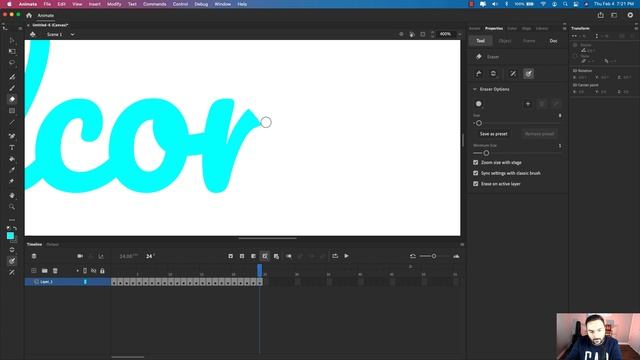Toggle clip content outside stage

[423, 34]
